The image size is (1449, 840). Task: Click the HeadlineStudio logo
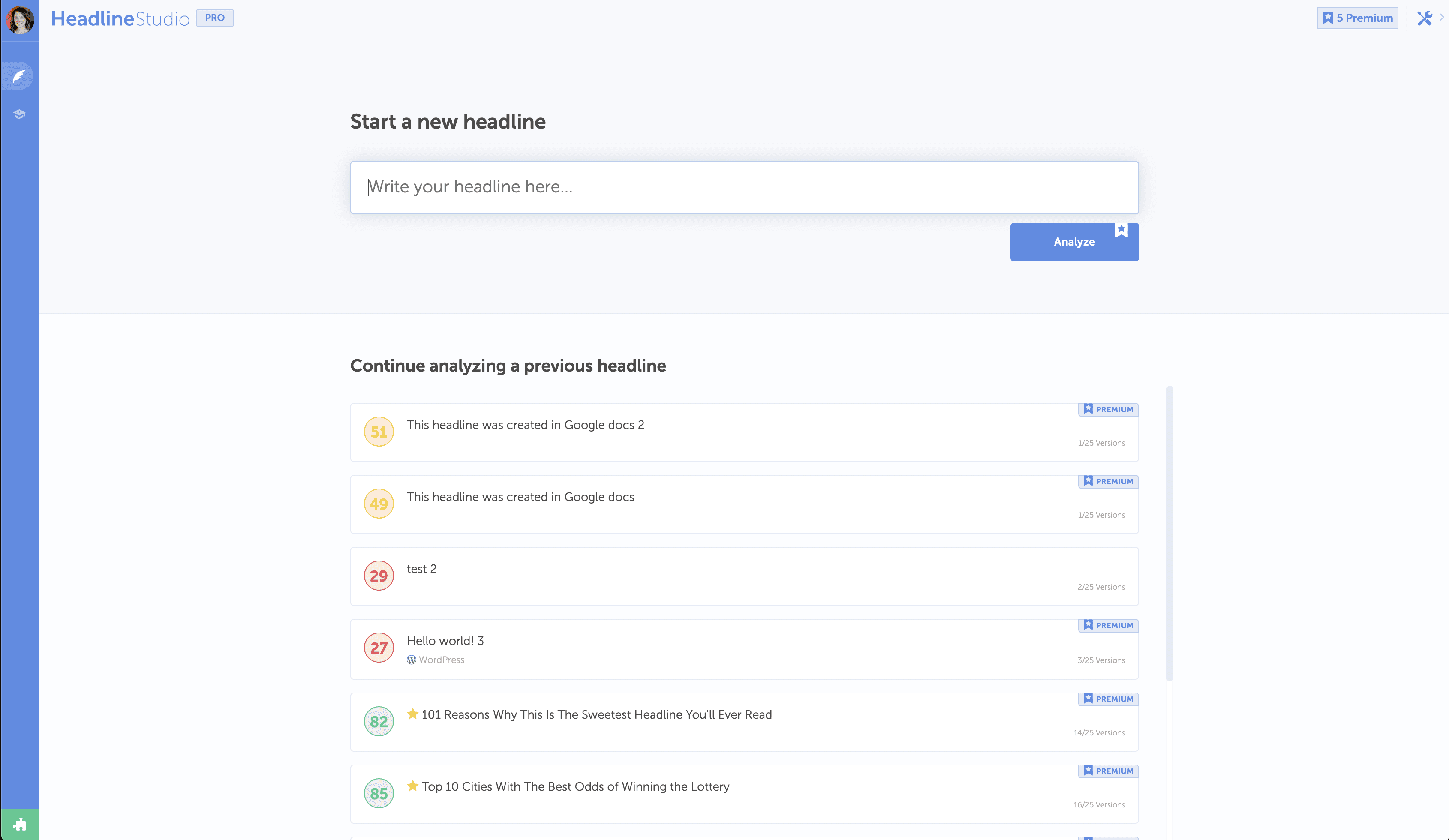pyautogui.click(x=120, y=19)
